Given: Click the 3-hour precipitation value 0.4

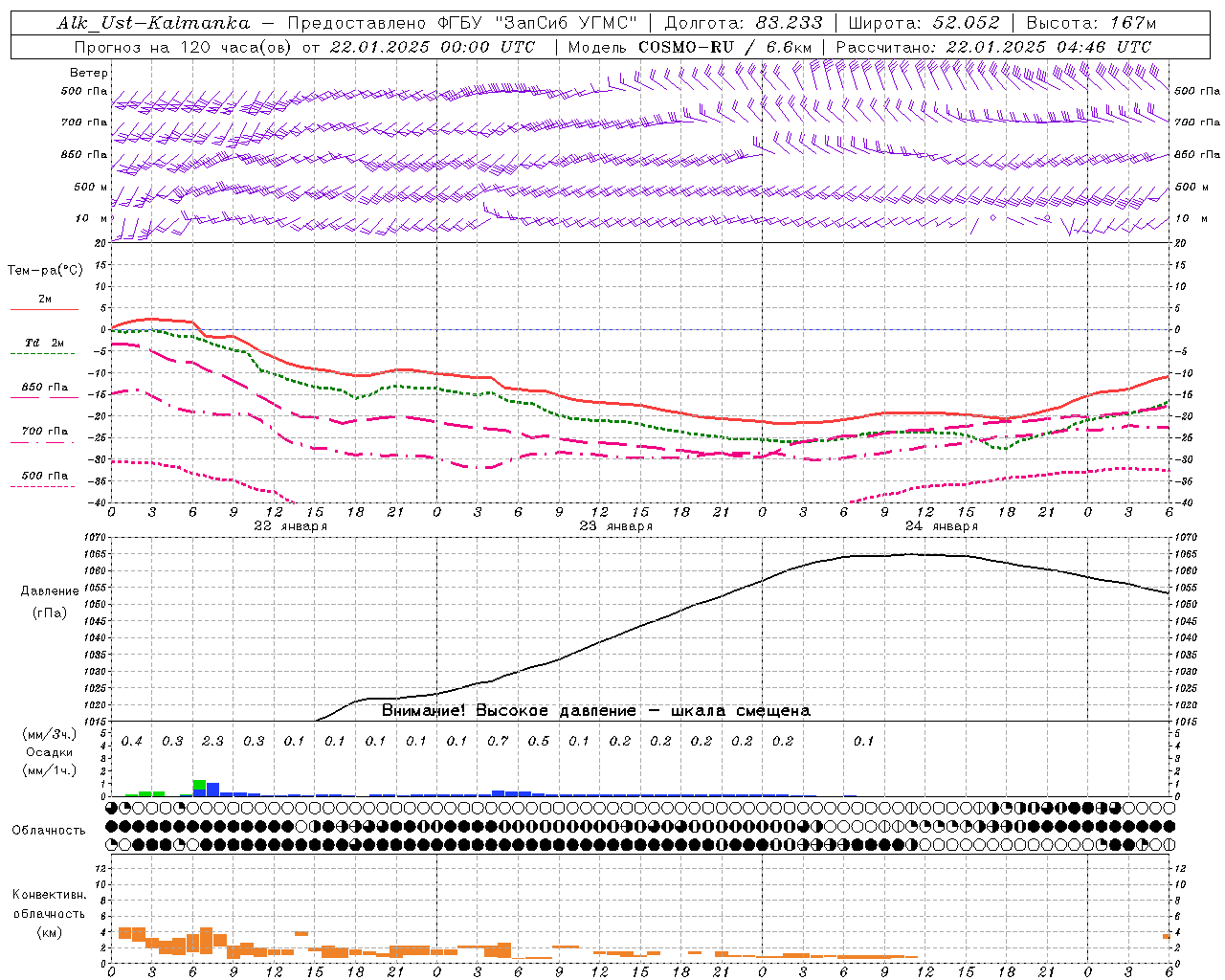Looking at the screenshot, I should pos(132,742).
